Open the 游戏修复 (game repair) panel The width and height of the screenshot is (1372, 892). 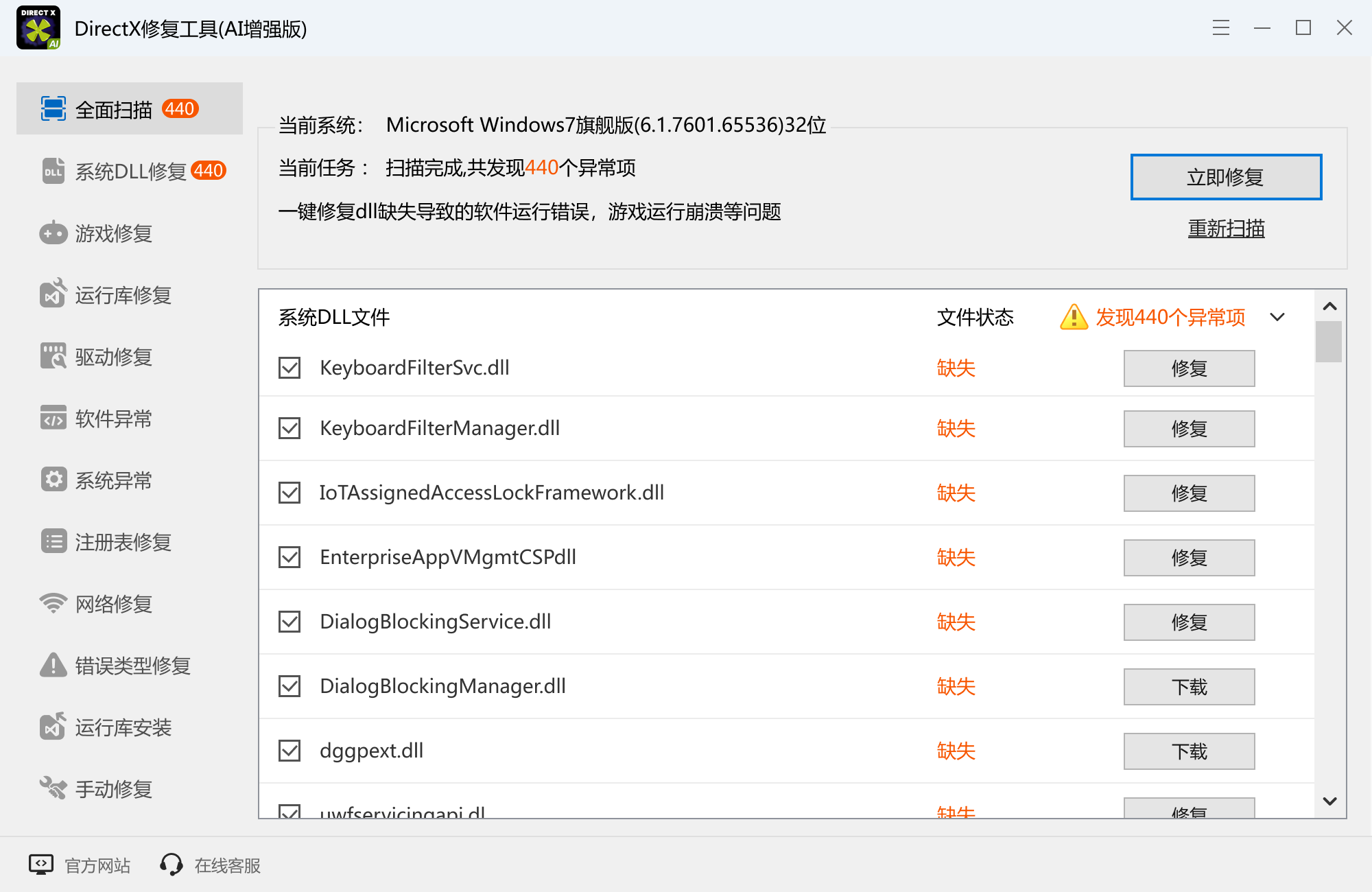pos(115,233)
